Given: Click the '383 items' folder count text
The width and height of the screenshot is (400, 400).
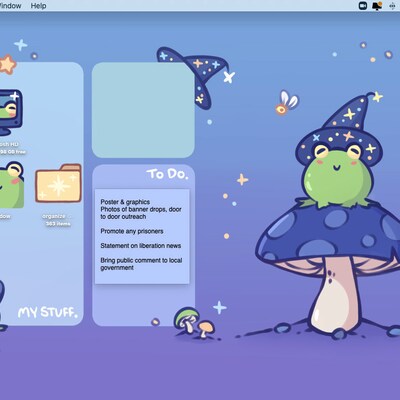Looking at the screenshot, I should (x=58, y=224).
